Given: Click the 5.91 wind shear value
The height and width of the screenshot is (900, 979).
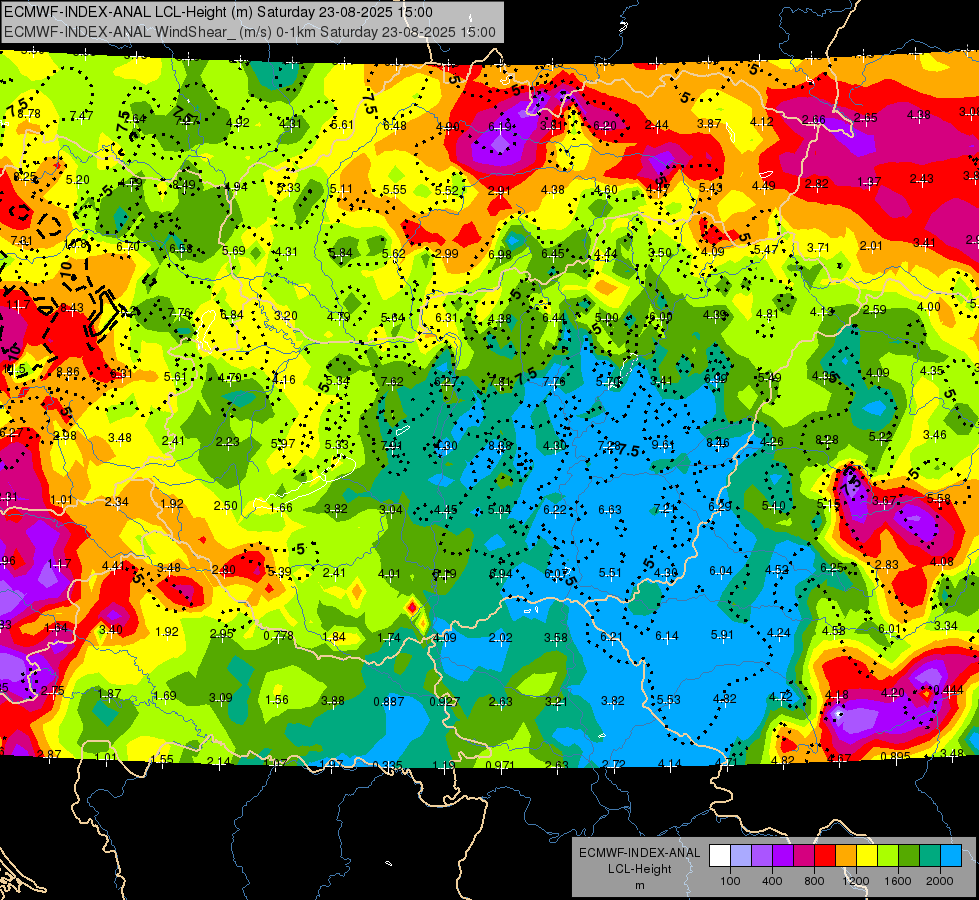Looking at the screenshot, I should pyautogui.click(x=722, y=635).
